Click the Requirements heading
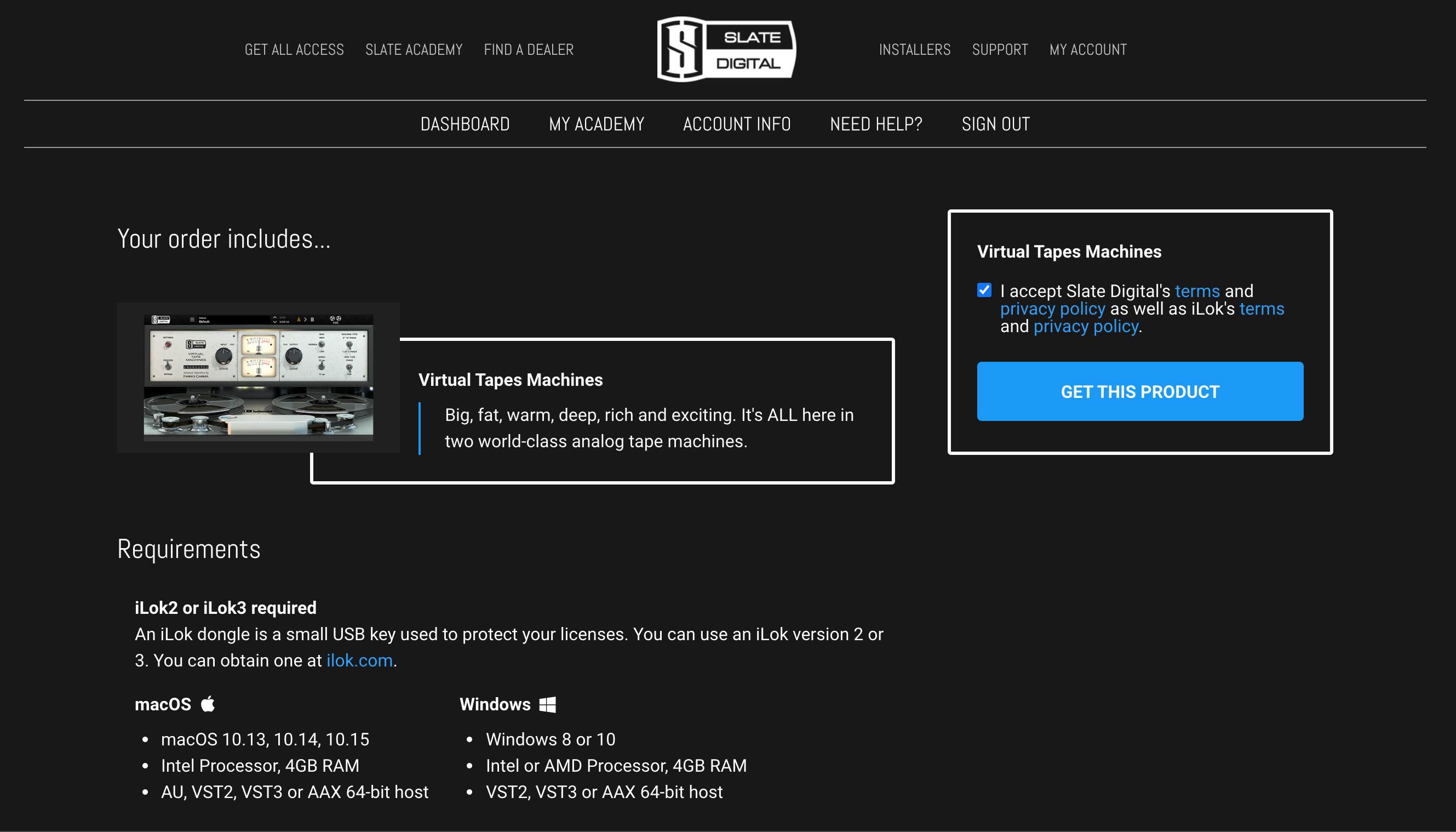The height and width of the screenshot is (832, 1456). (189, 549)
